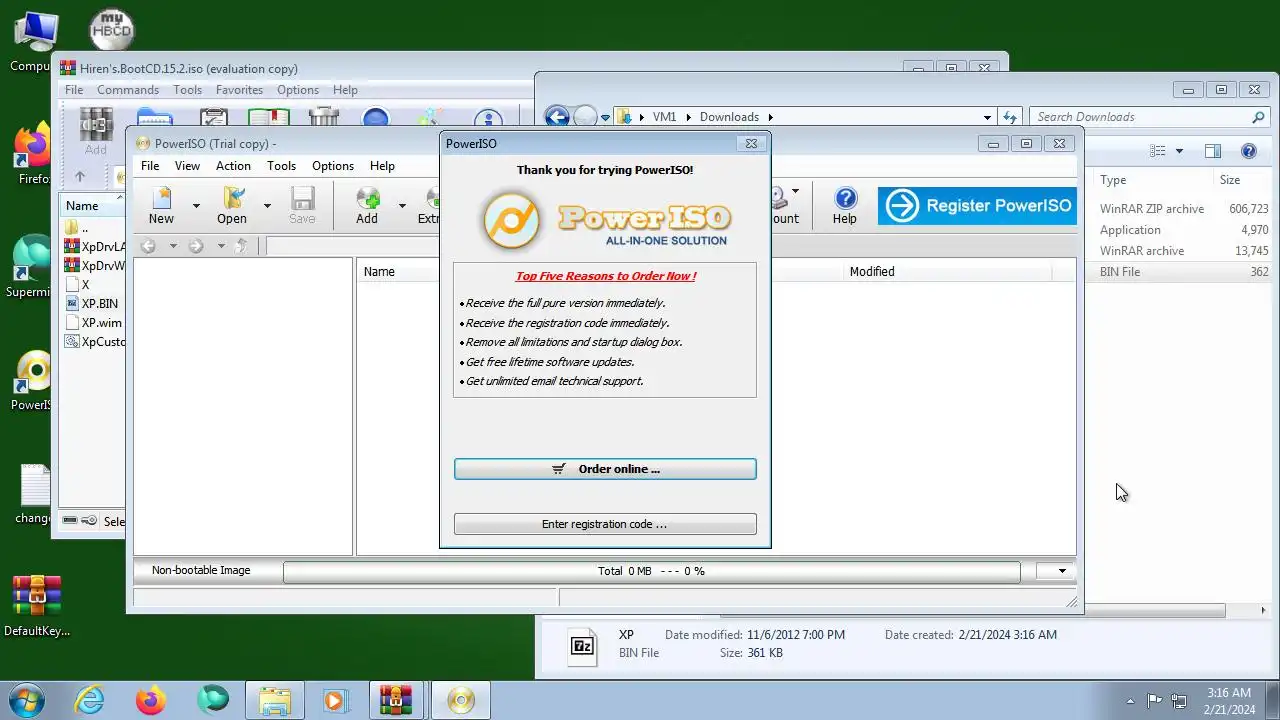
Task: Open the PowerISO Action menu
Action: [233, 166]
